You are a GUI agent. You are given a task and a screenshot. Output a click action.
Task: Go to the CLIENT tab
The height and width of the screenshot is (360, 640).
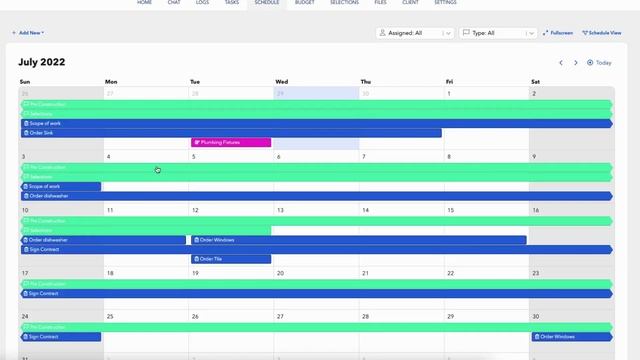point(410,2)
